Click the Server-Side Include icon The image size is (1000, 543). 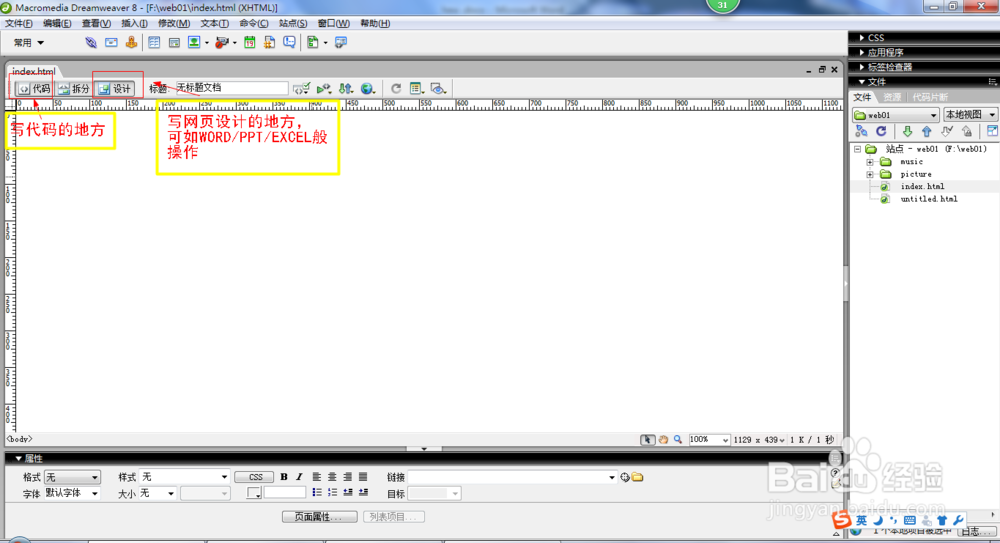269,43
